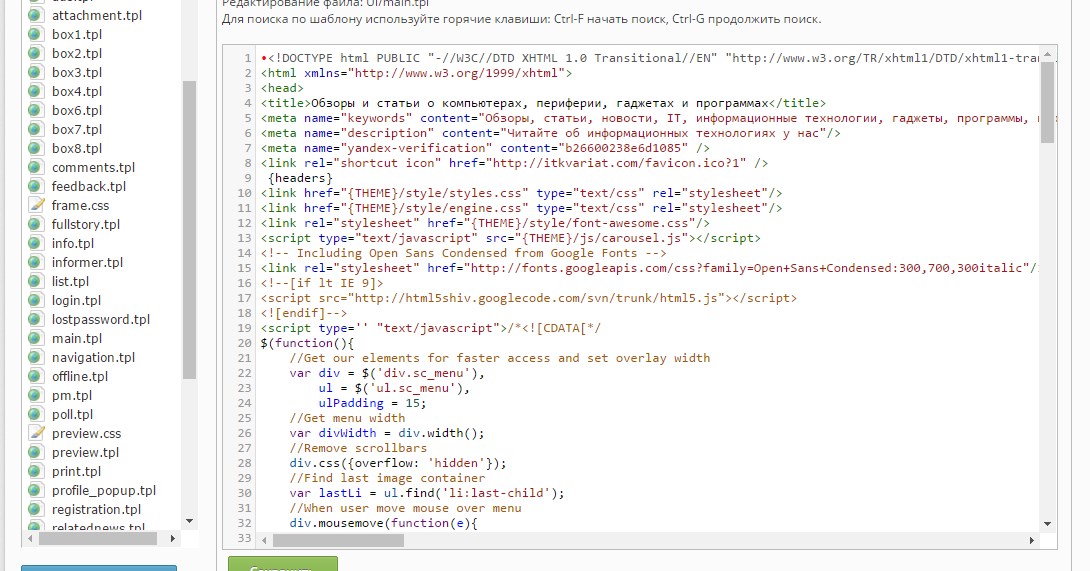
Task: Open attachment.tpl template file
Action: click(97, 15)
